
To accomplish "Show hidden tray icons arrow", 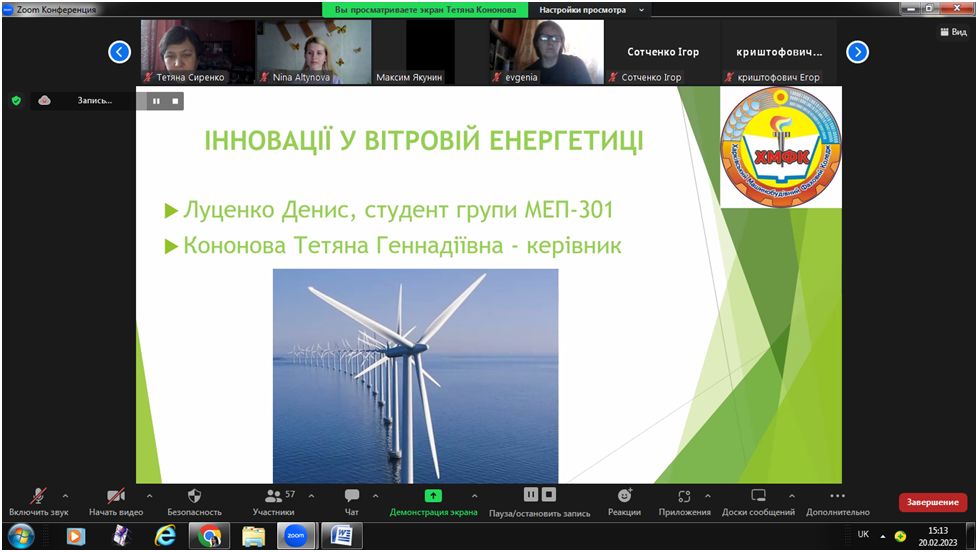I will click(883, 536).
